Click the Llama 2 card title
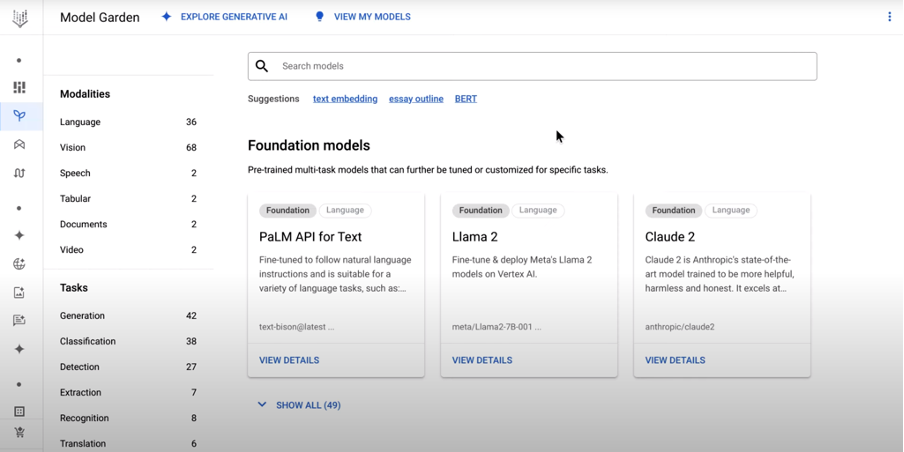Screen dimensions: 904x452 (474, 237)
